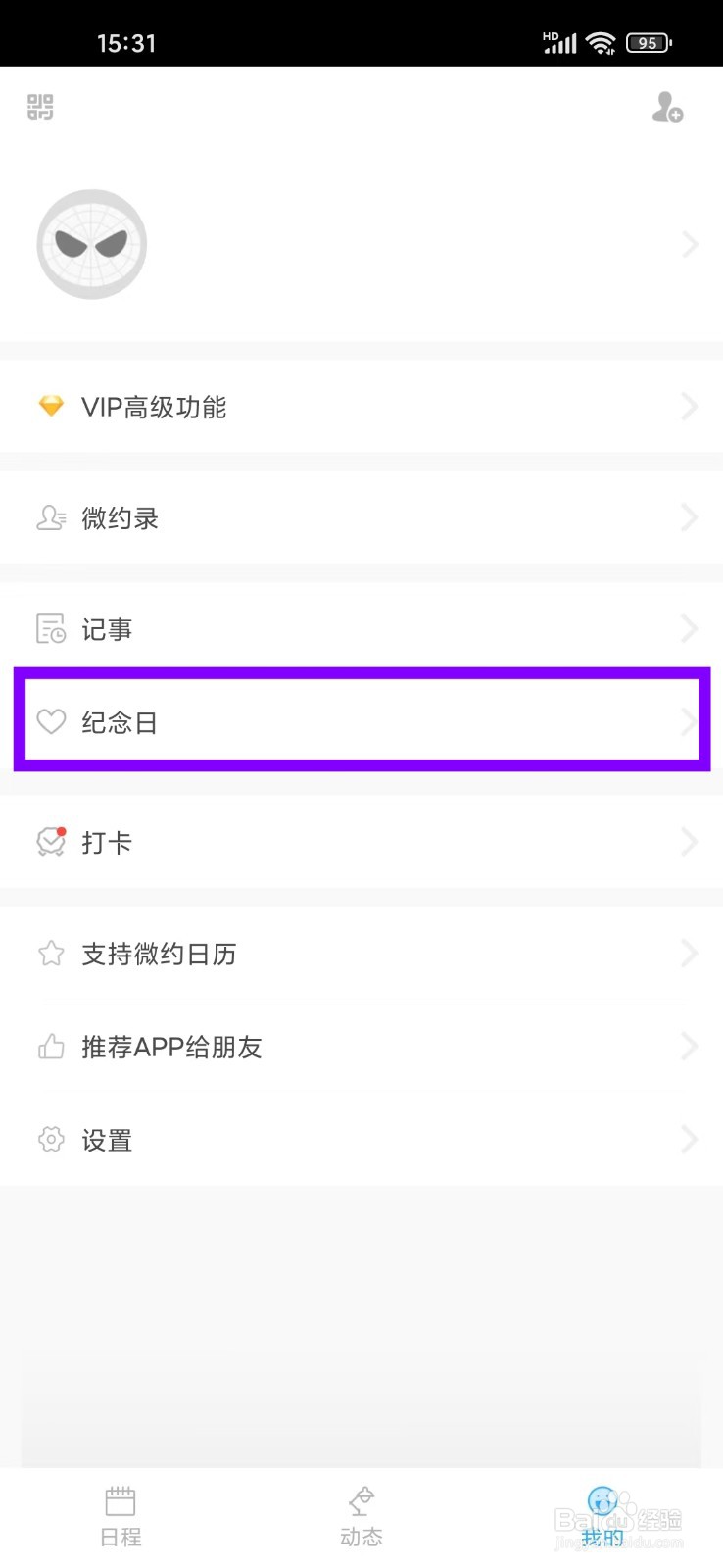Image resolution: width=723 pixels, height=1568 pixels.
Task: Open the Spider-Man profile avatar
Action: [x=92, y=244]
